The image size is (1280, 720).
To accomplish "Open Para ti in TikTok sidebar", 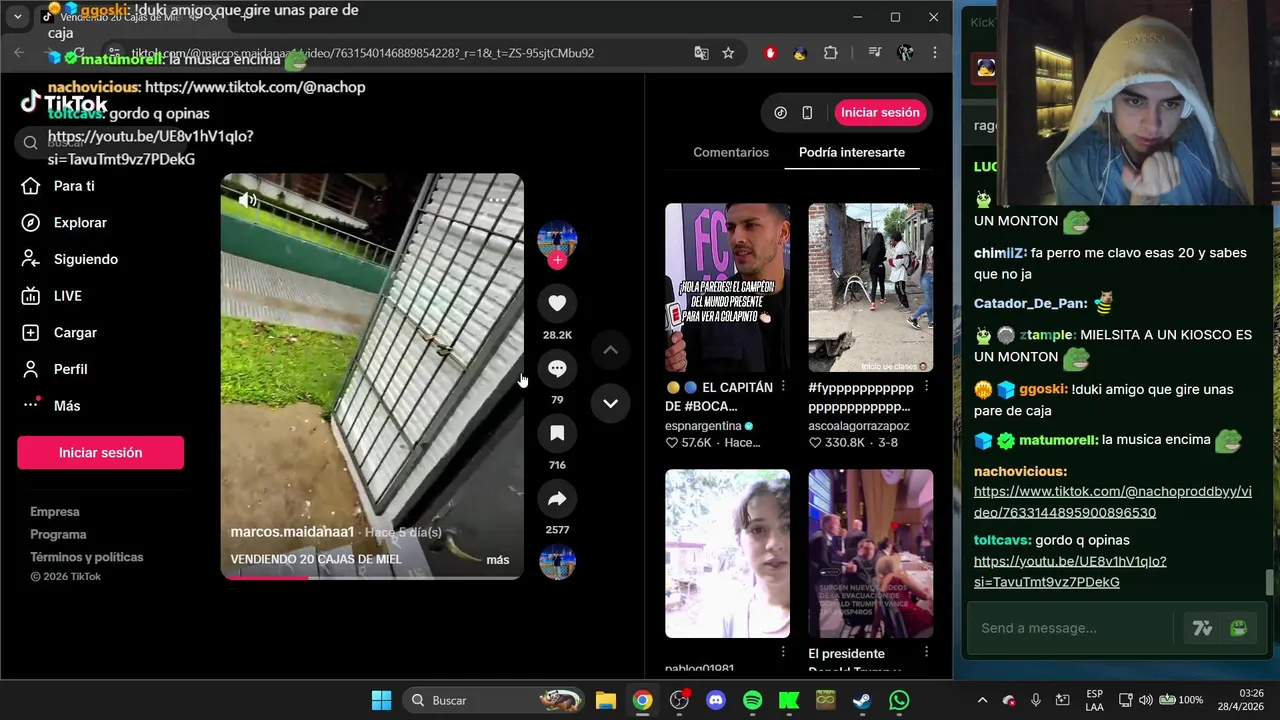I will click(74, 186).
